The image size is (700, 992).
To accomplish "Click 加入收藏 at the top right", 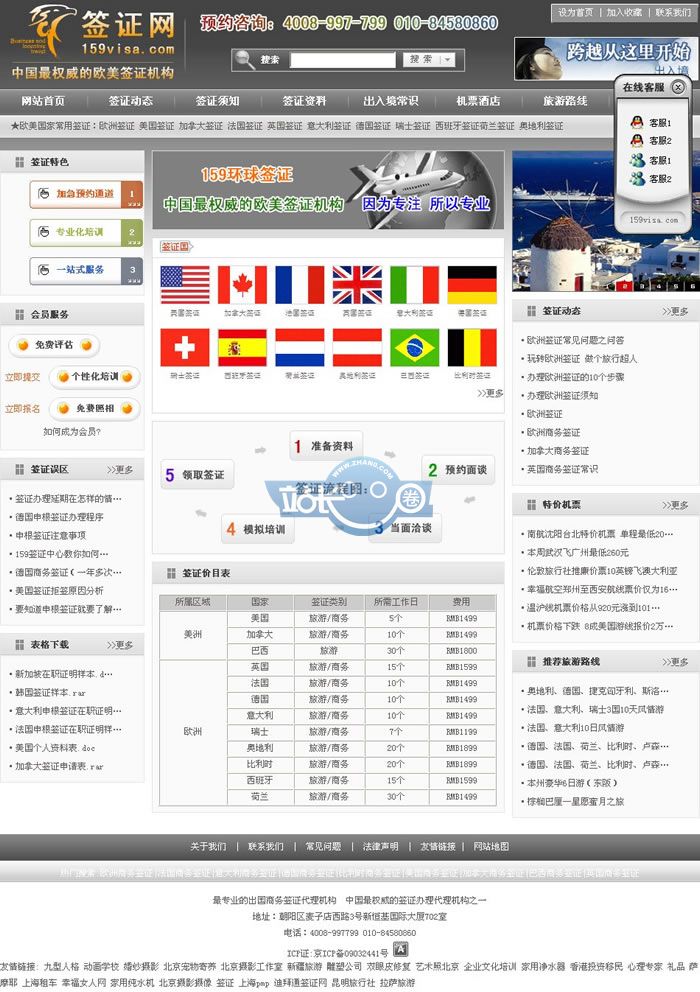I will click(x=624, y=12).
